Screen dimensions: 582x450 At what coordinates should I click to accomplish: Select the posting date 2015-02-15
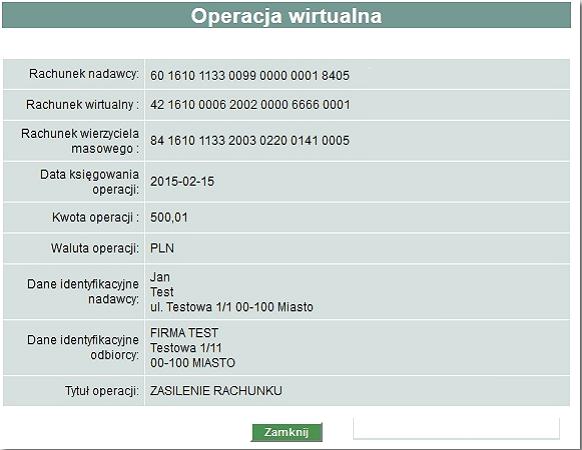(x=182, y=182)
